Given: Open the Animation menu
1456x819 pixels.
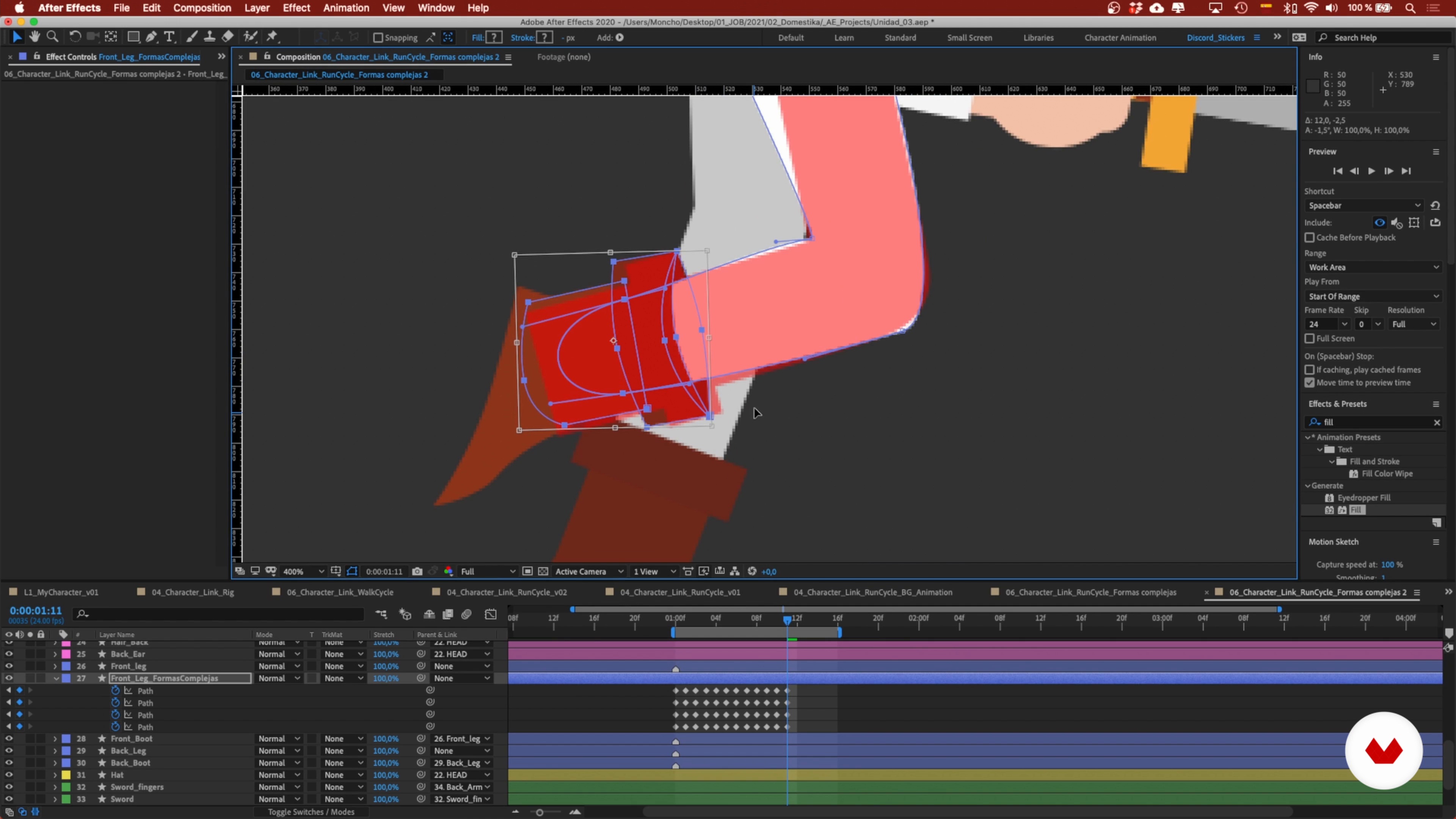Looking at the screenshot, I should tap(346, 8).
